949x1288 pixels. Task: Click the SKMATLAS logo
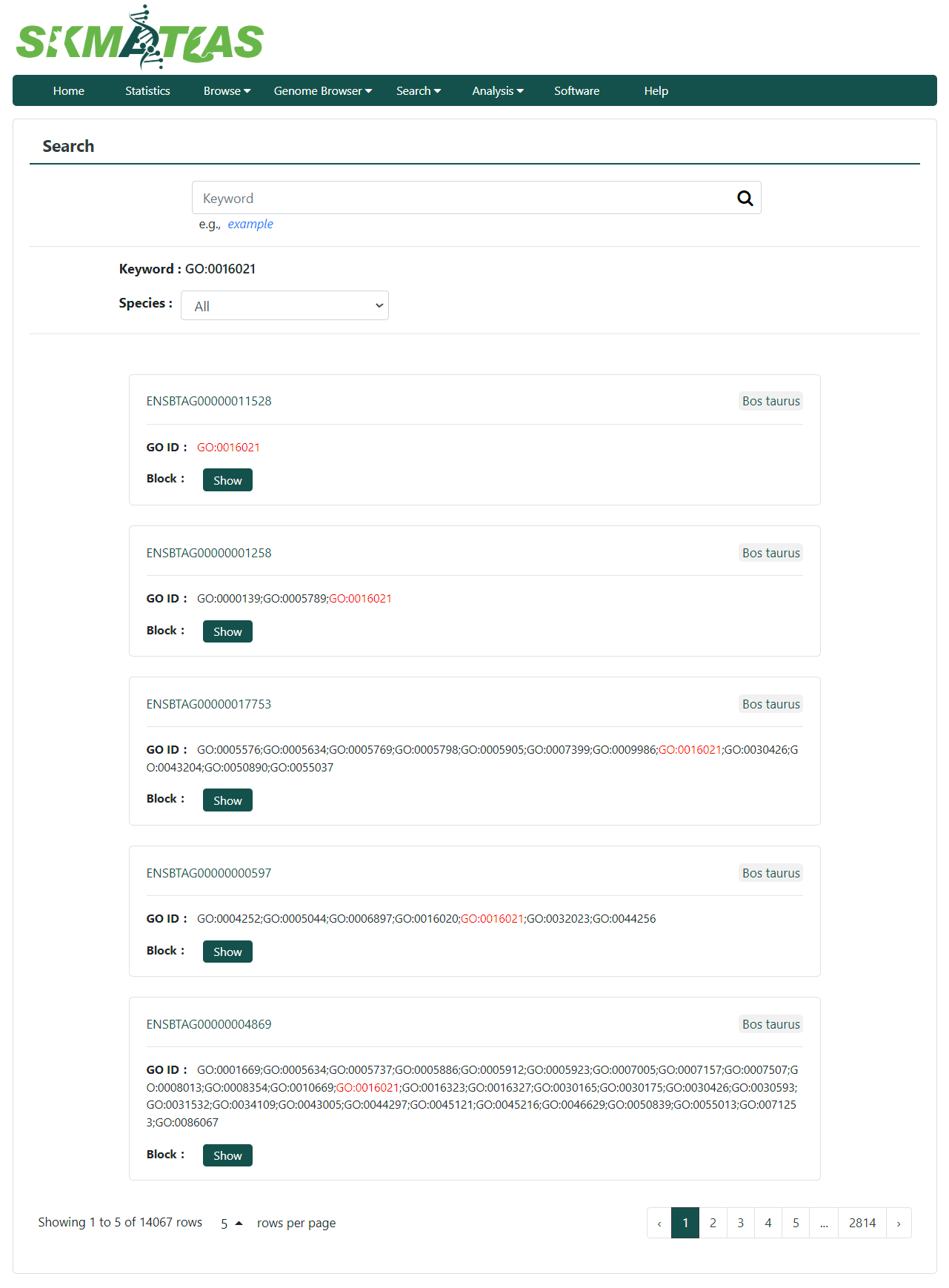click(x=140, y=37)
